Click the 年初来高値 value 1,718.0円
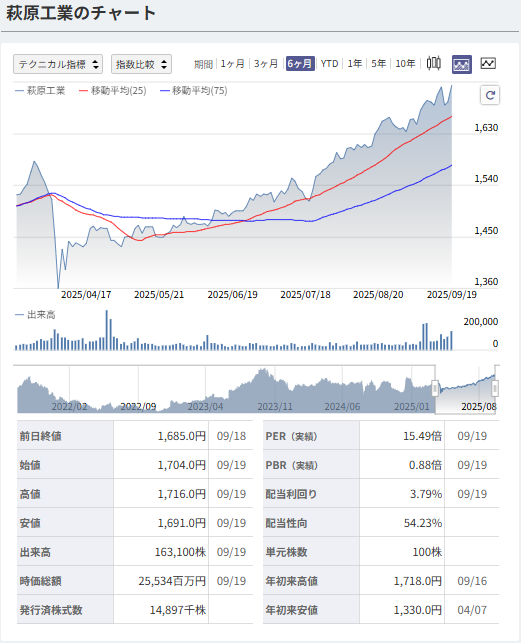 [x=418, y=581]
